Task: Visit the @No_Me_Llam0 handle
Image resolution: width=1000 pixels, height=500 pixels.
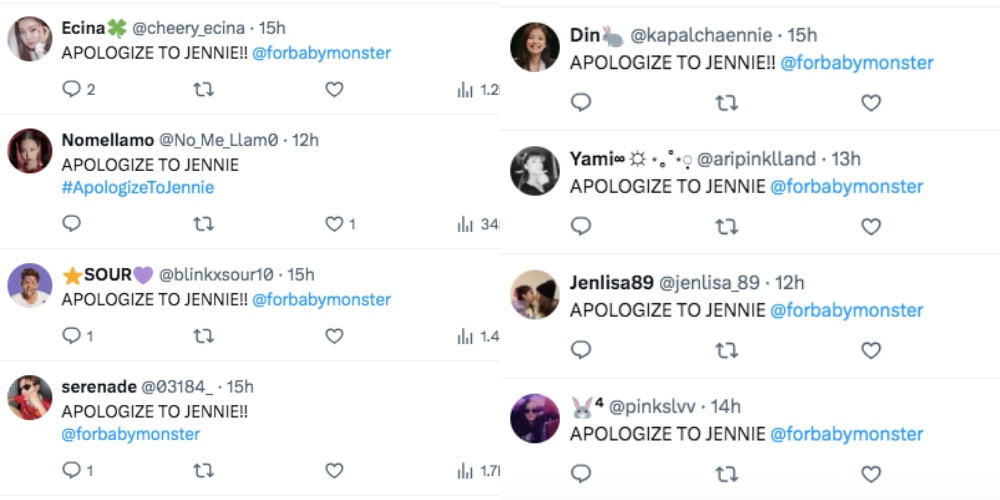Action: [x=218, y=140]
